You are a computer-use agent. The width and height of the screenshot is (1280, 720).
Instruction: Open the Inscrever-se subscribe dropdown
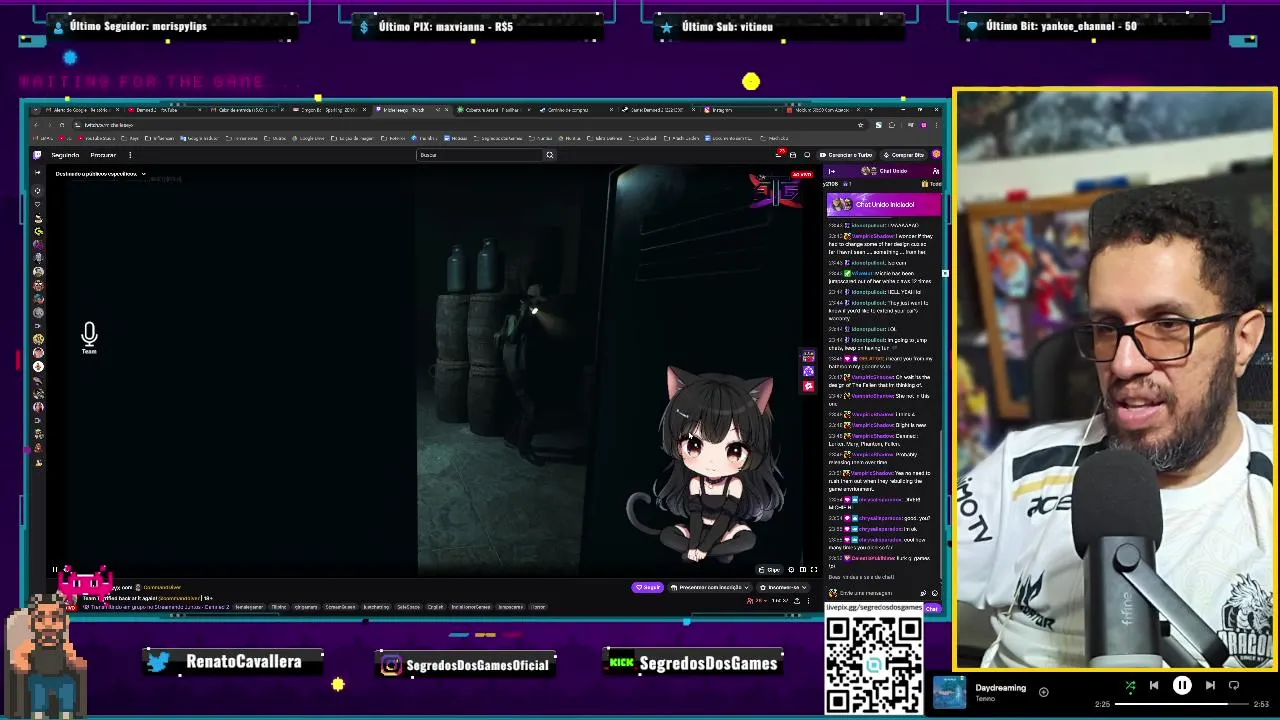click(x=783, y=587)
